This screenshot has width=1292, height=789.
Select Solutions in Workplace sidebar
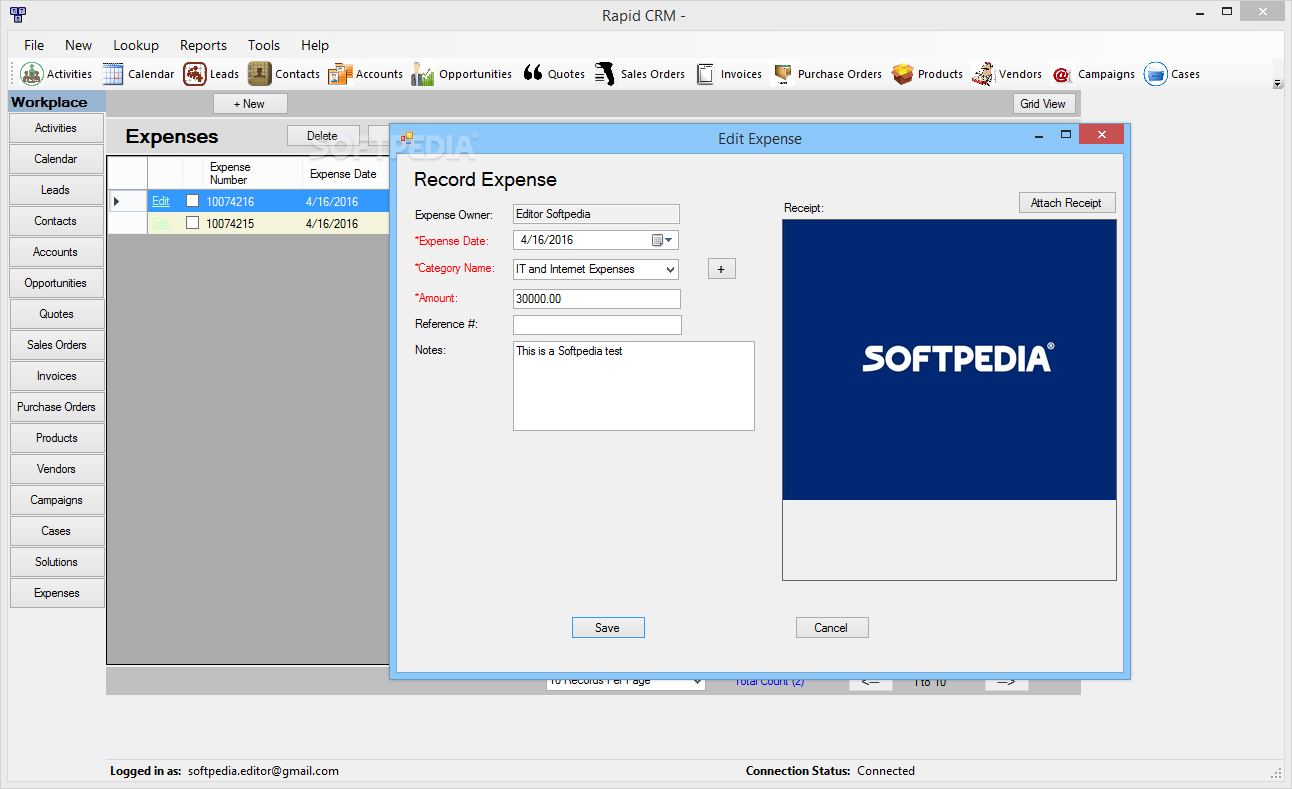tap(56, 562)
